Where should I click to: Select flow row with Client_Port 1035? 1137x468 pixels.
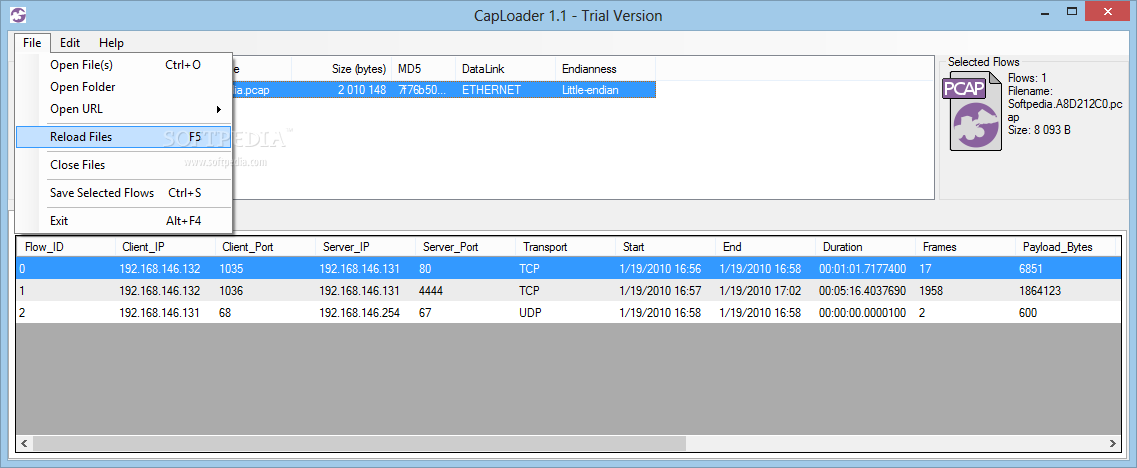pyautogui.click(x=568, y=268)
